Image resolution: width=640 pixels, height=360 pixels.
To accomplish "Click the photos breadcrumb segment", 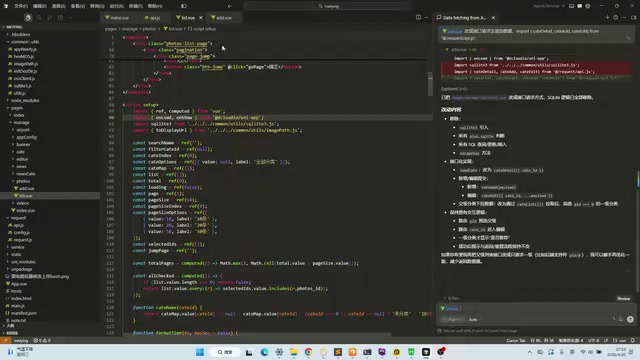I will click(149, 29).
